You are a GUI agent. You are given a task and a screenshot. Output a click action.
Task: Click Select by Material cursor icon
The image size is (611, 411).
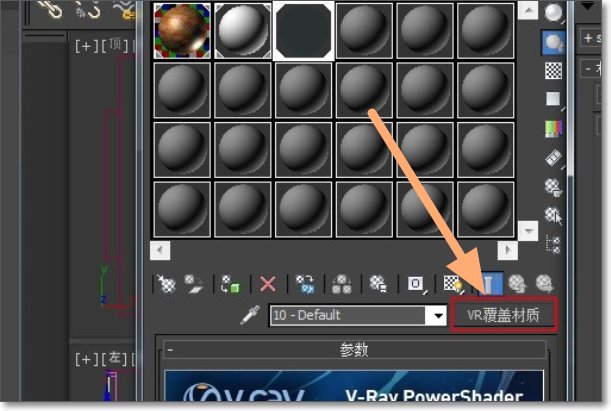[553, 215]
